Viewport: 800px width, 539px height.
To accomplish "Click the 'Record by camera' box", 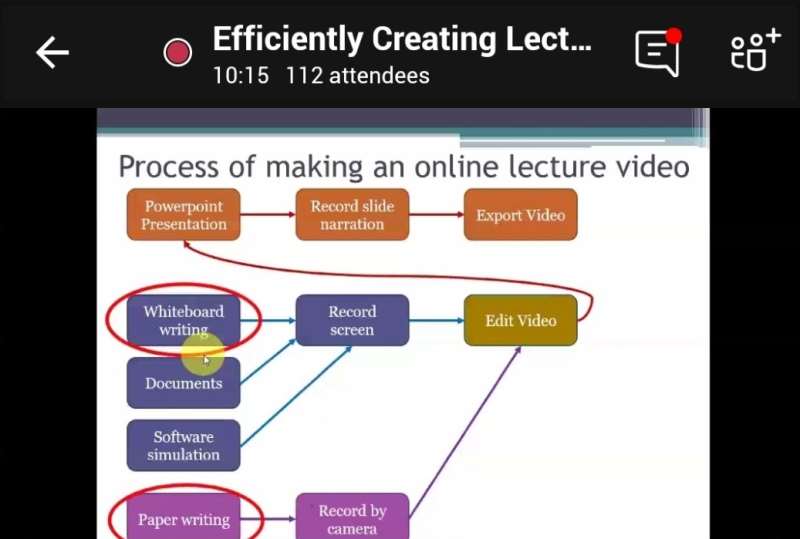I will [x=352, y=518].
